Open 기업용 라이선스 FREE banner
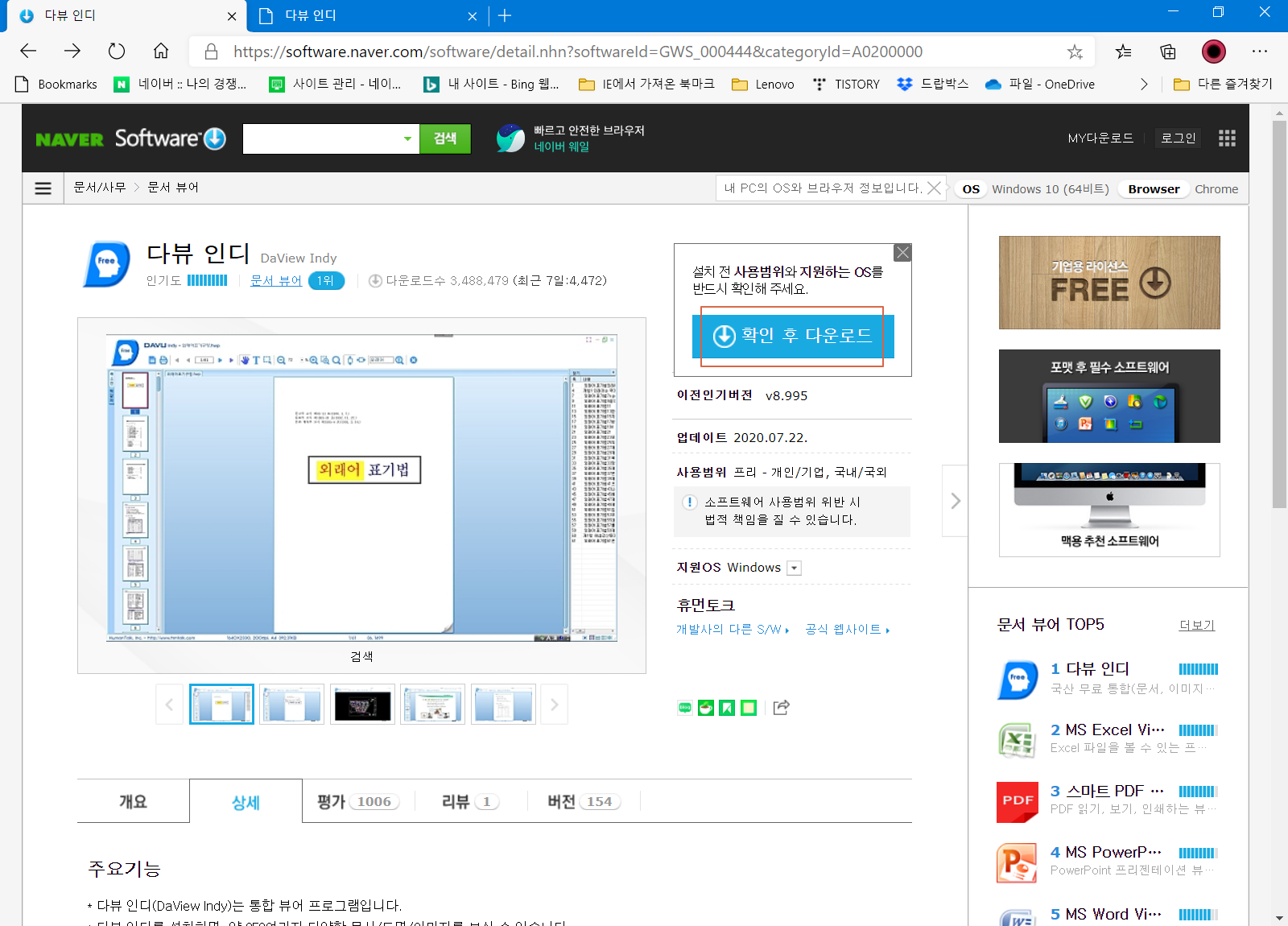Screen dimensions: 1288x926 [x=1109, y=283]
